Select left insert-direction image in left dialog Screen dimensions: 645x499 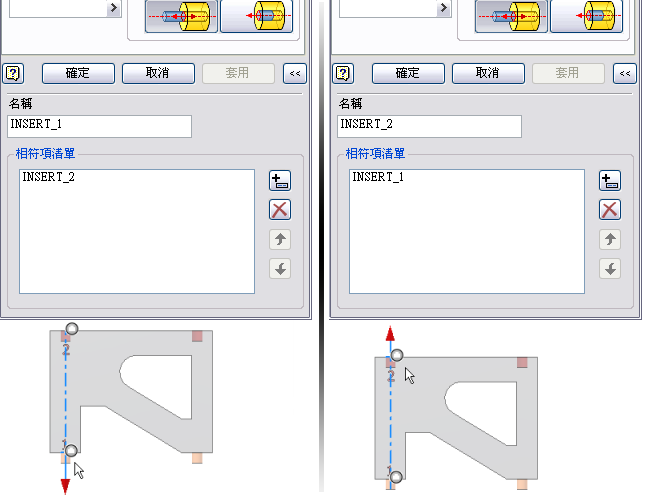pyautogui.click(x=181, y=16)
